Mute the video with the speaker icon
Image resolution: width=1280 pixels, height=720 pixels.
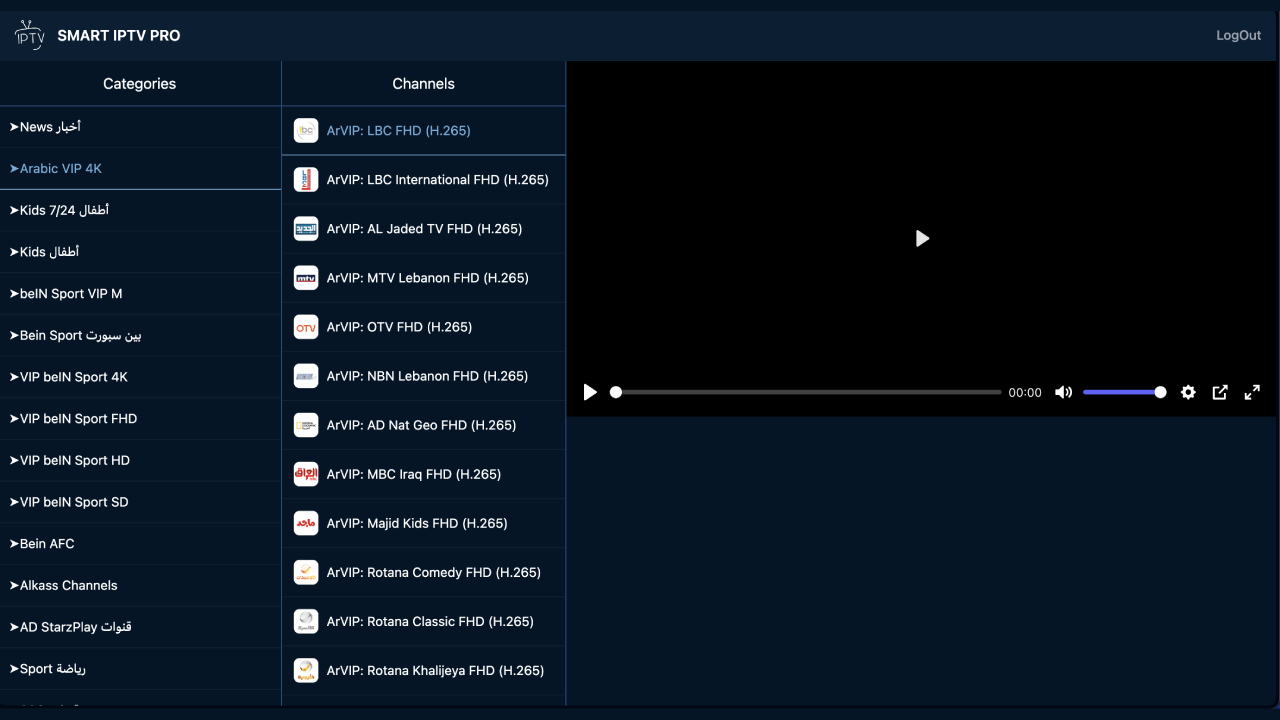pos(1064,392)
